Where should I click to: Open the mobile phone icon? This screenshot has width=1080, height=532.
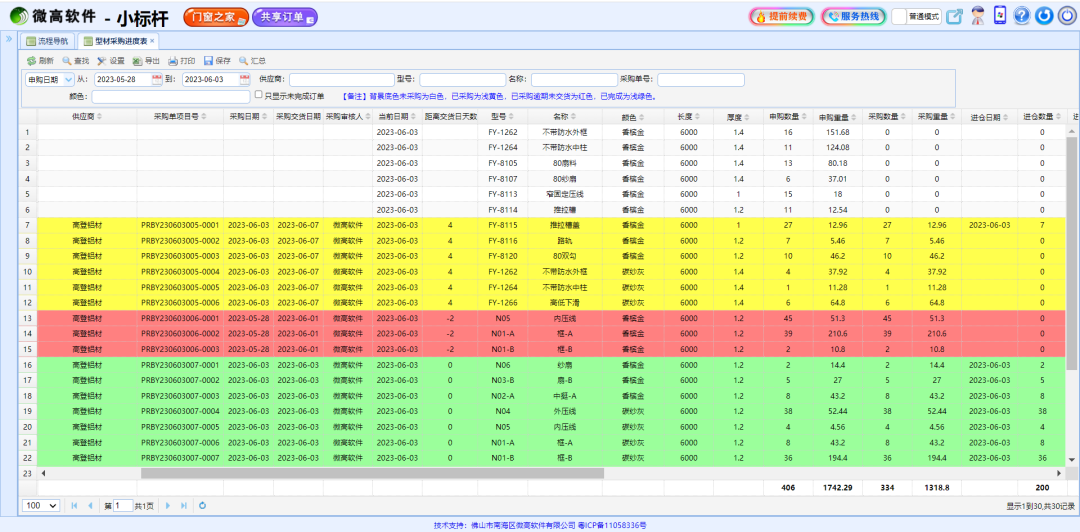click(x=999, y=16)
